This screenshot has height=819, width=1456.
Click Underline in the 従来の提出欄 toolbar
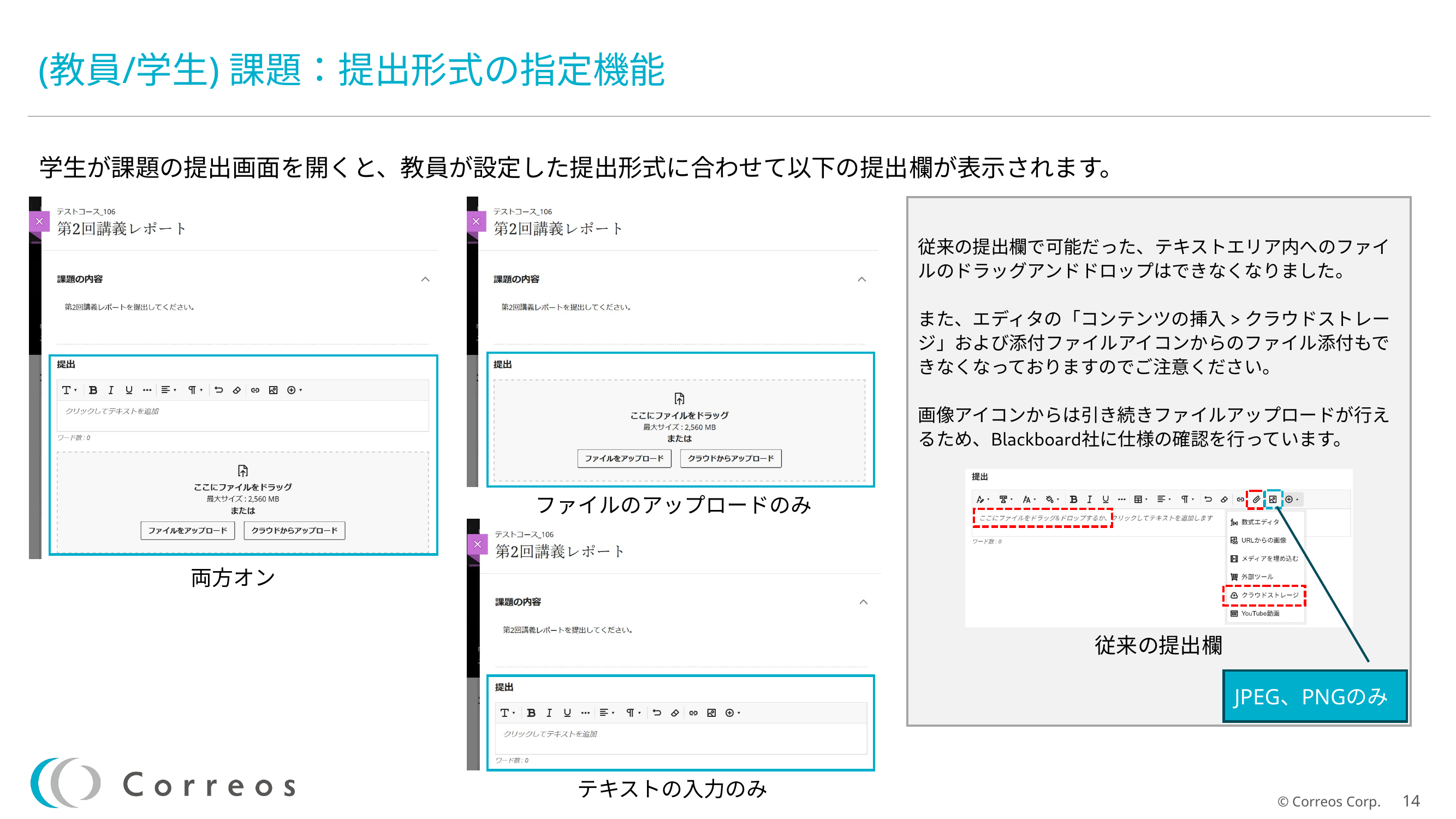click(1106, 499)
